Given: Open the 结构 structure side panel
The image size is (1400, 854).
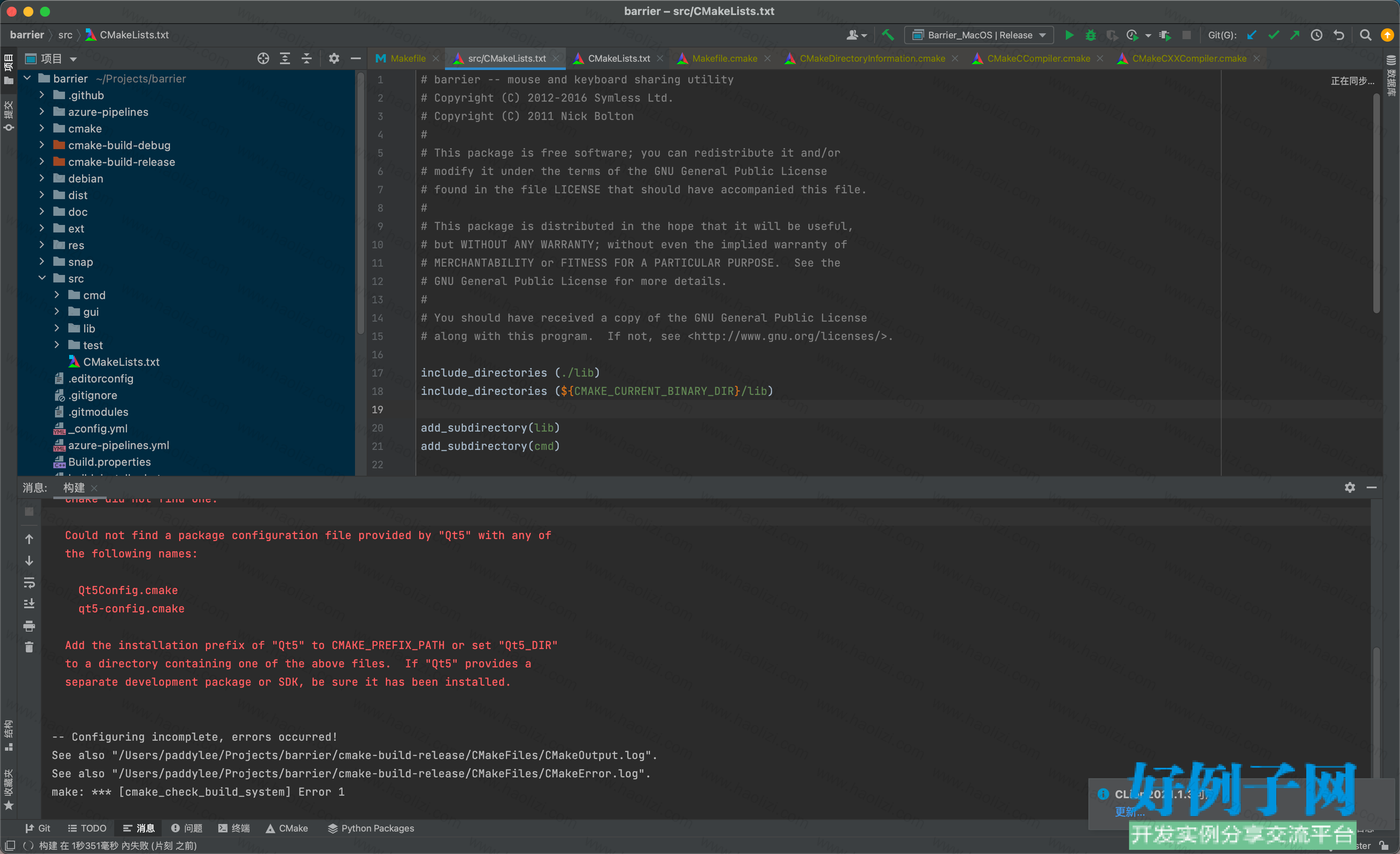Looking at the screenshot, I should [x=8, y=736].
